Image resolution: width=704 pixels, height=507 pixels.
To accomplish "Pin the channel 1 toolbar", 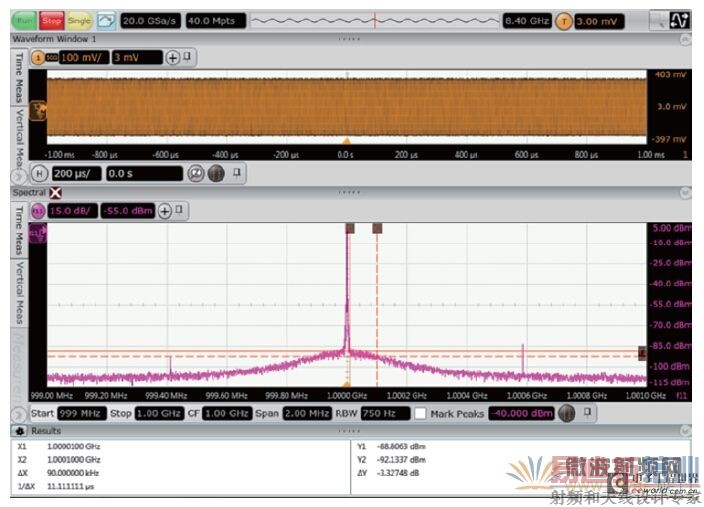I will pyautogui.click(x=187, y=57).
